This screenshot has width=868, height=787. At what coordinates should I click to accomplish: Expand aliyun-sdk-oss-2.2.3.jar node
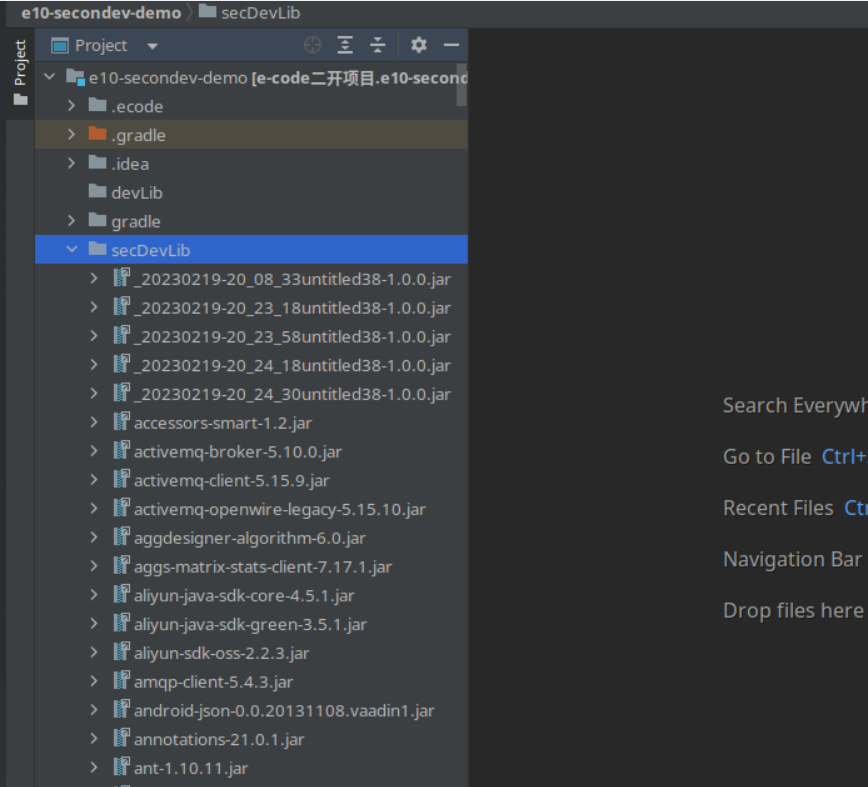[94, 652]
